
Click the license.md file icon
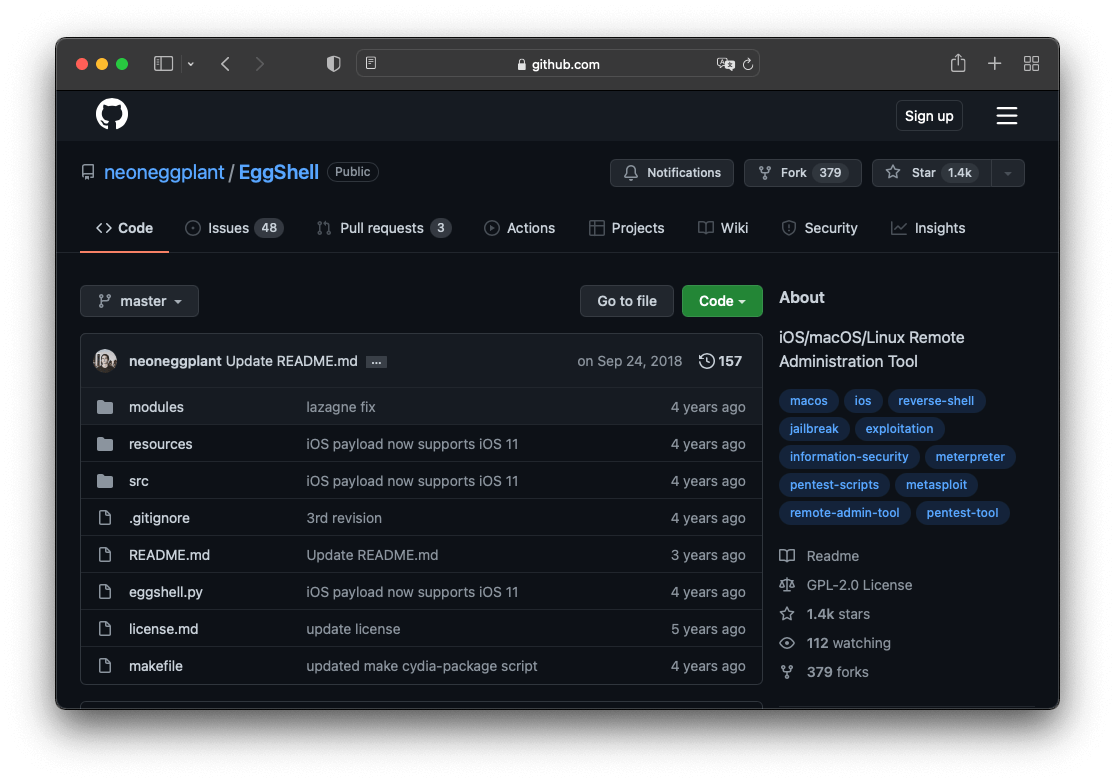click(x=105, y=629)
